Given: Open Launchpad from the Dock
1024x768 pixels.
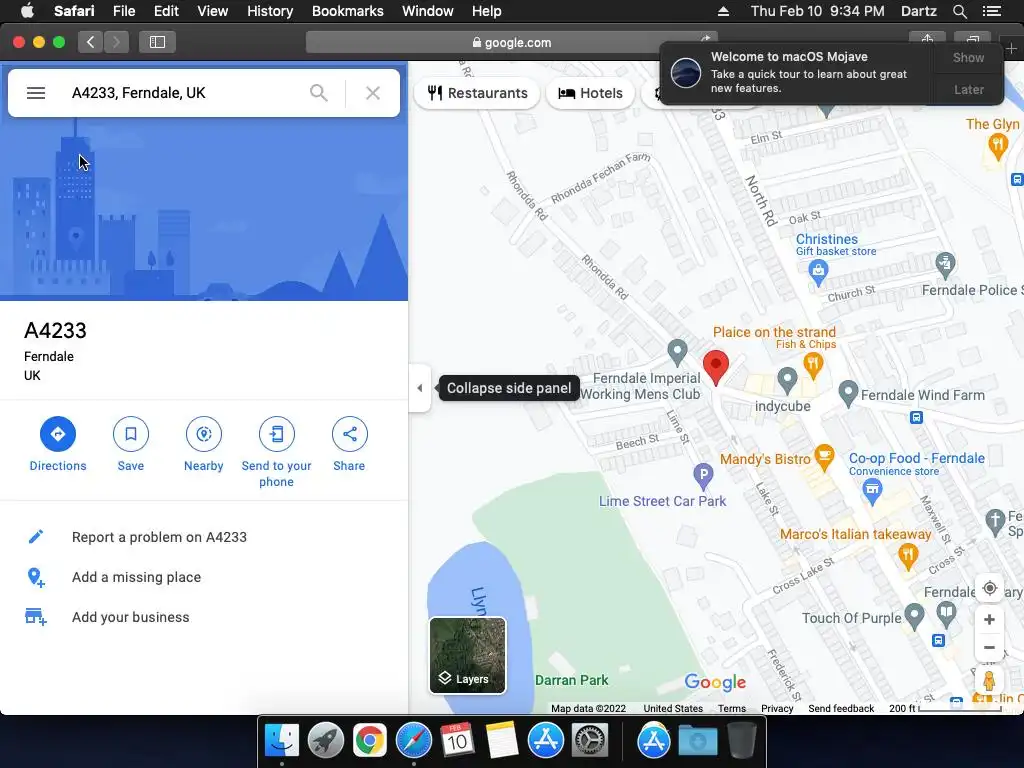Looking at the screenshot, I should pyautogui.click(x=326, y=741).
